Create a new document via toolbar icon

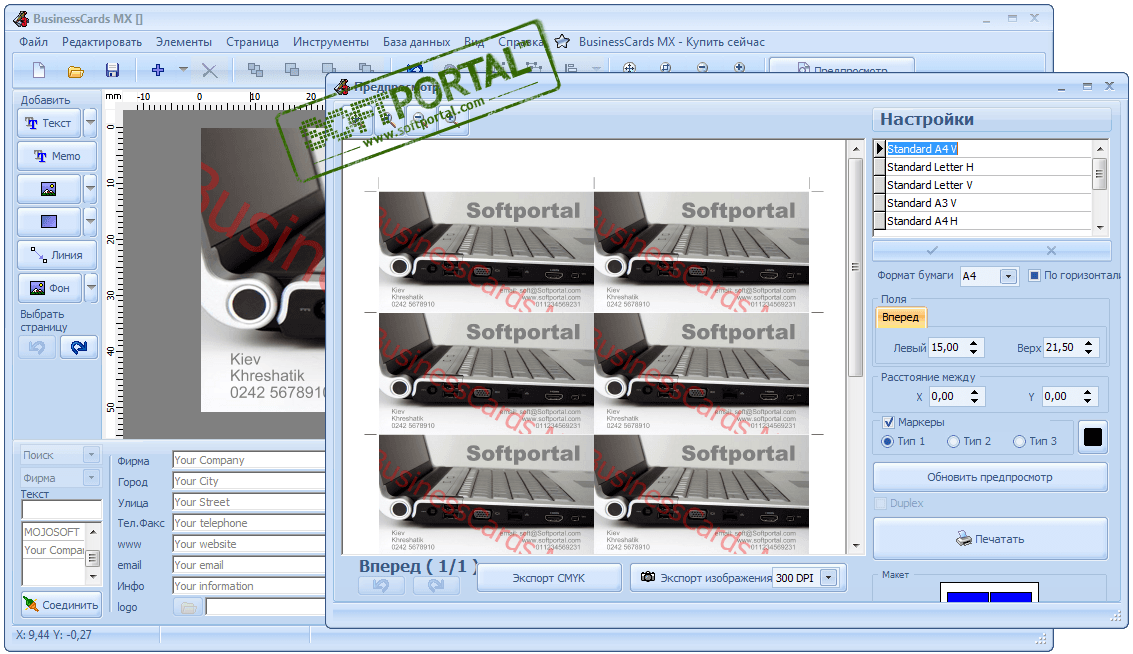[39, 70]
